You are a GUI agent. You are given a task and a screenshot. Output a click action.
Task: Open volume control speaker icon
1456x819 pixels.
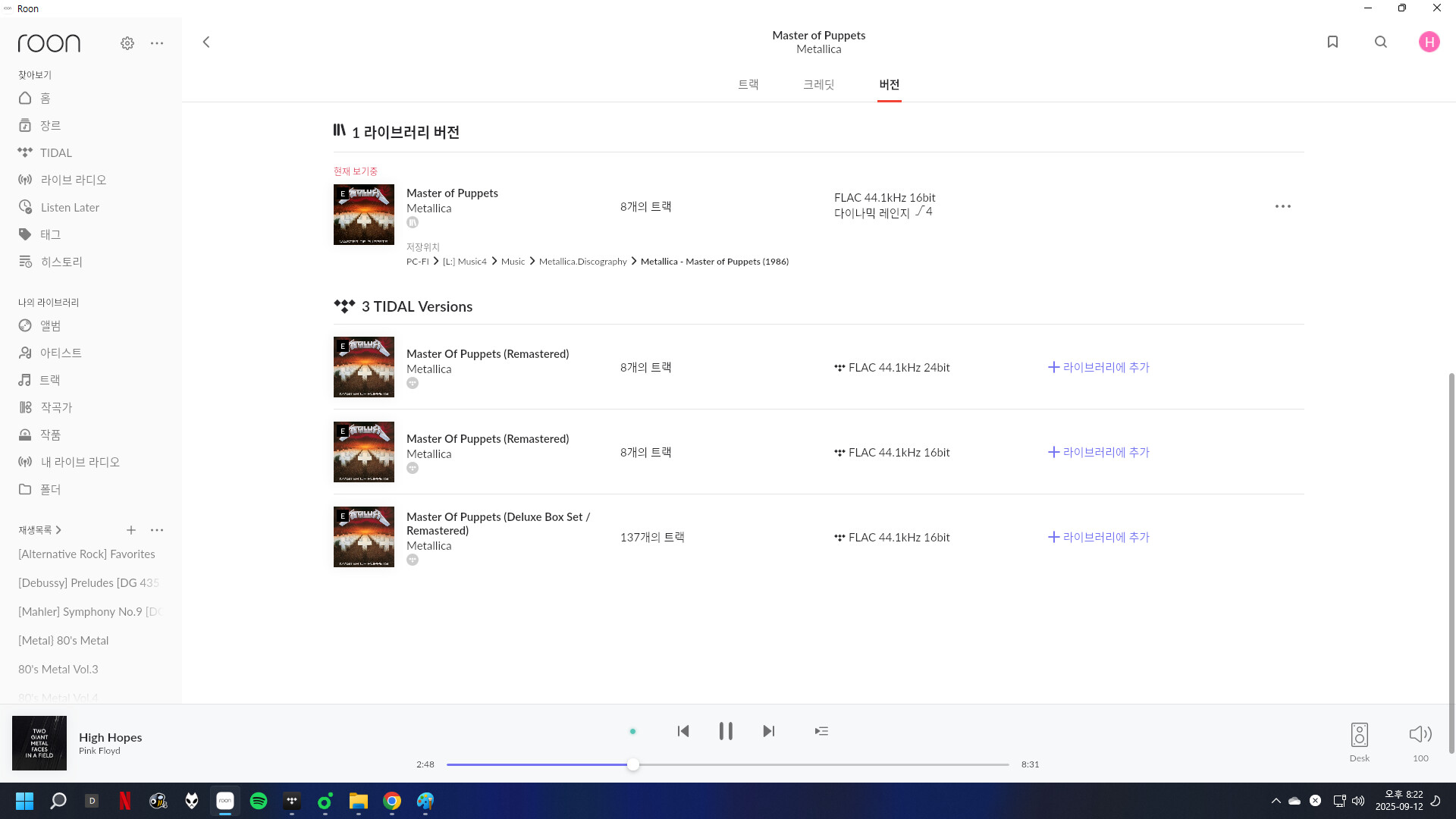point(1420,734)
